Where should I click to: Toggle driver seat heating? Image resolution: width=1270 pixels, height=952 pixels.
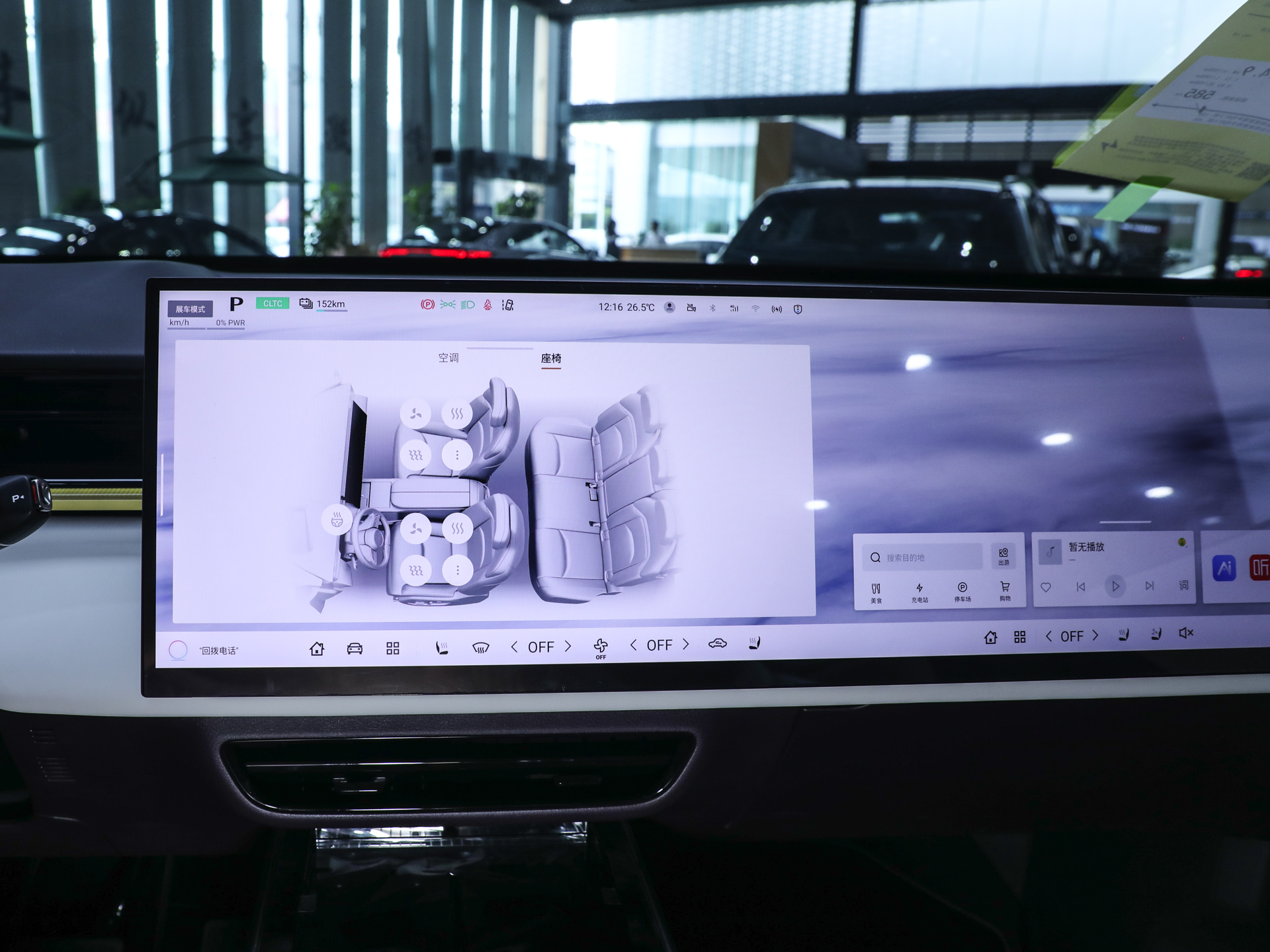coord(457,528)
